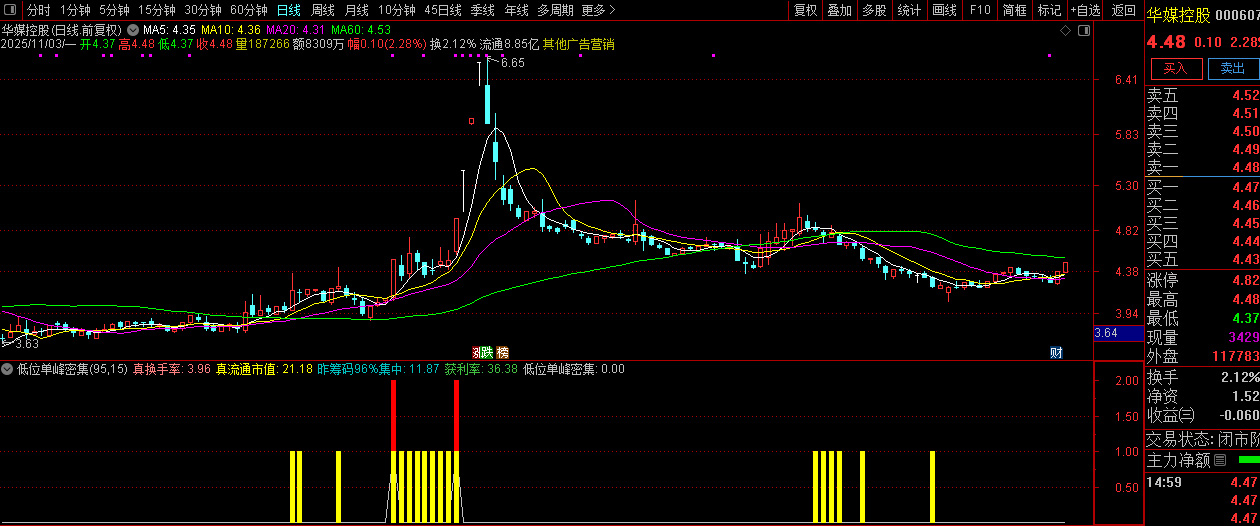Click the red 买入 buy button
This screenshot has height=526, width=1260.
pos(1176,69)
